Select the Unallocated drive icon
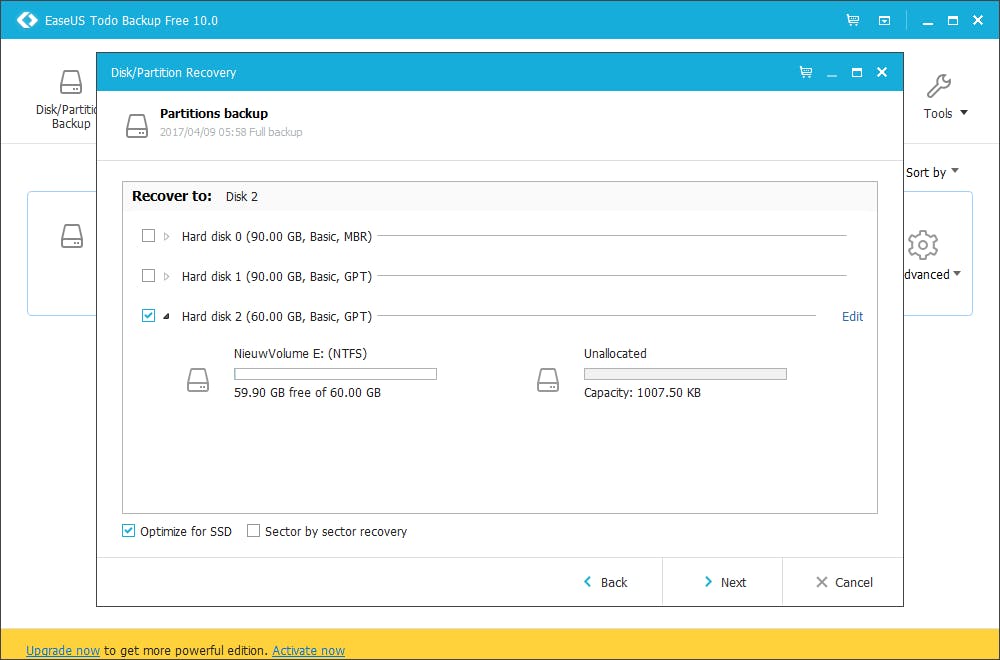The image size is (1000, 660). coord(548,380)
